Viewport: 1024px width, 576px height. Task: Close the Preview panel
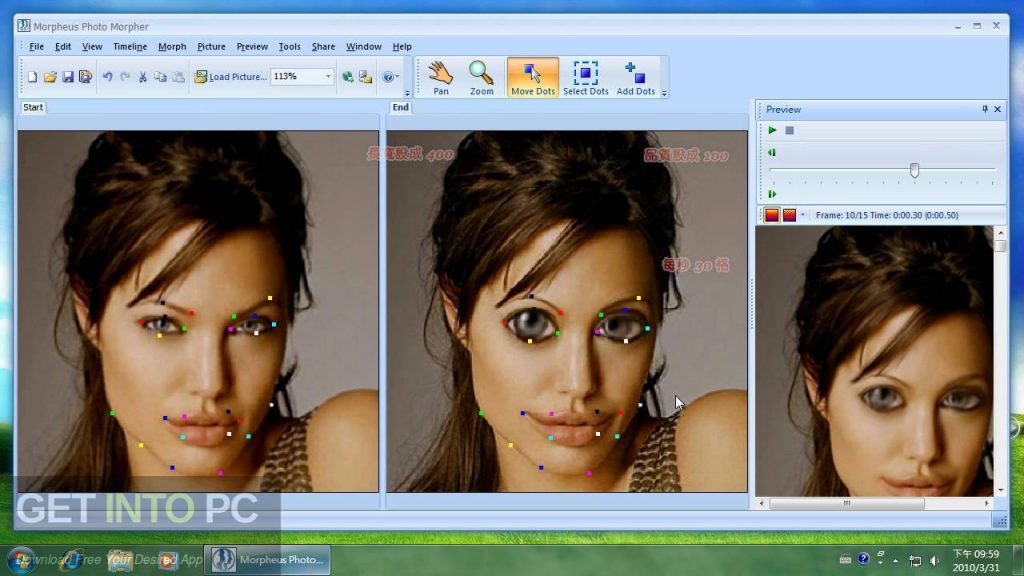(997, 109)
